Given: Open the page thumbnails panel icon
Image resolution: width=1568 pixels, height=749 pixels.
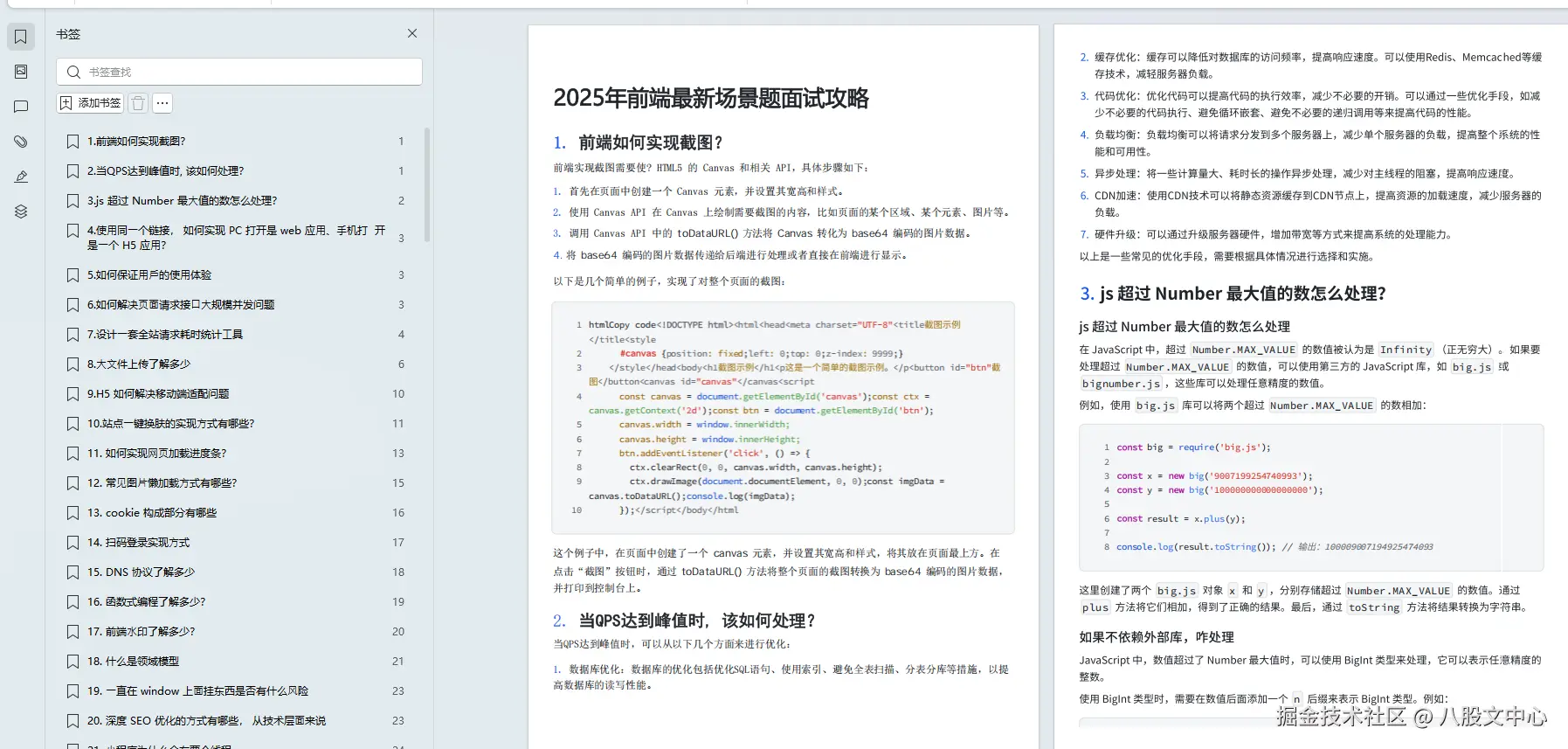Looking at the screenshot, I should coord(21,72).
